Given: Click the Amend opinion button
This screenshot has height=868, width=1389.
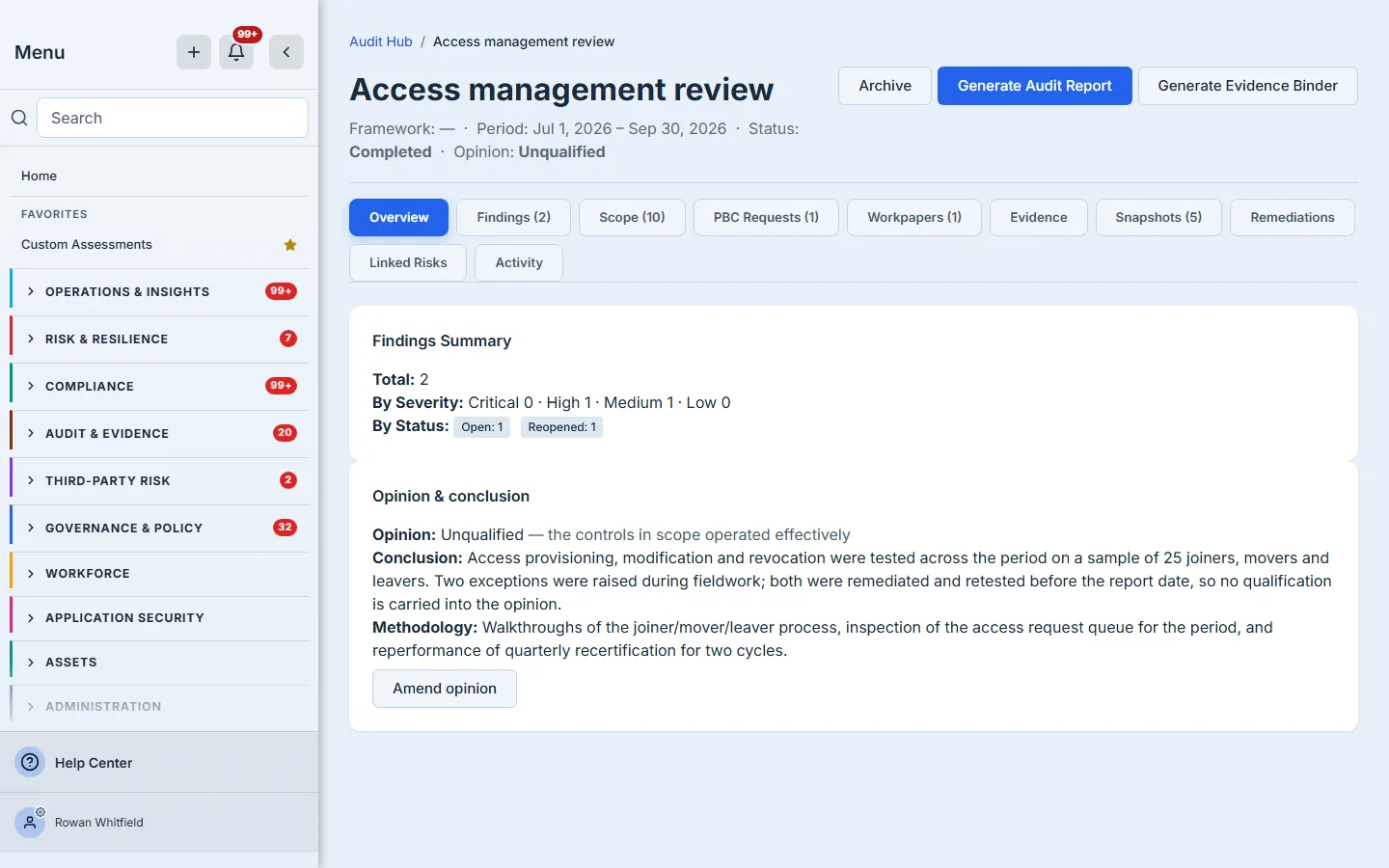Looking at the screenshot, I should pyautogui.click(x=445, y=689).
